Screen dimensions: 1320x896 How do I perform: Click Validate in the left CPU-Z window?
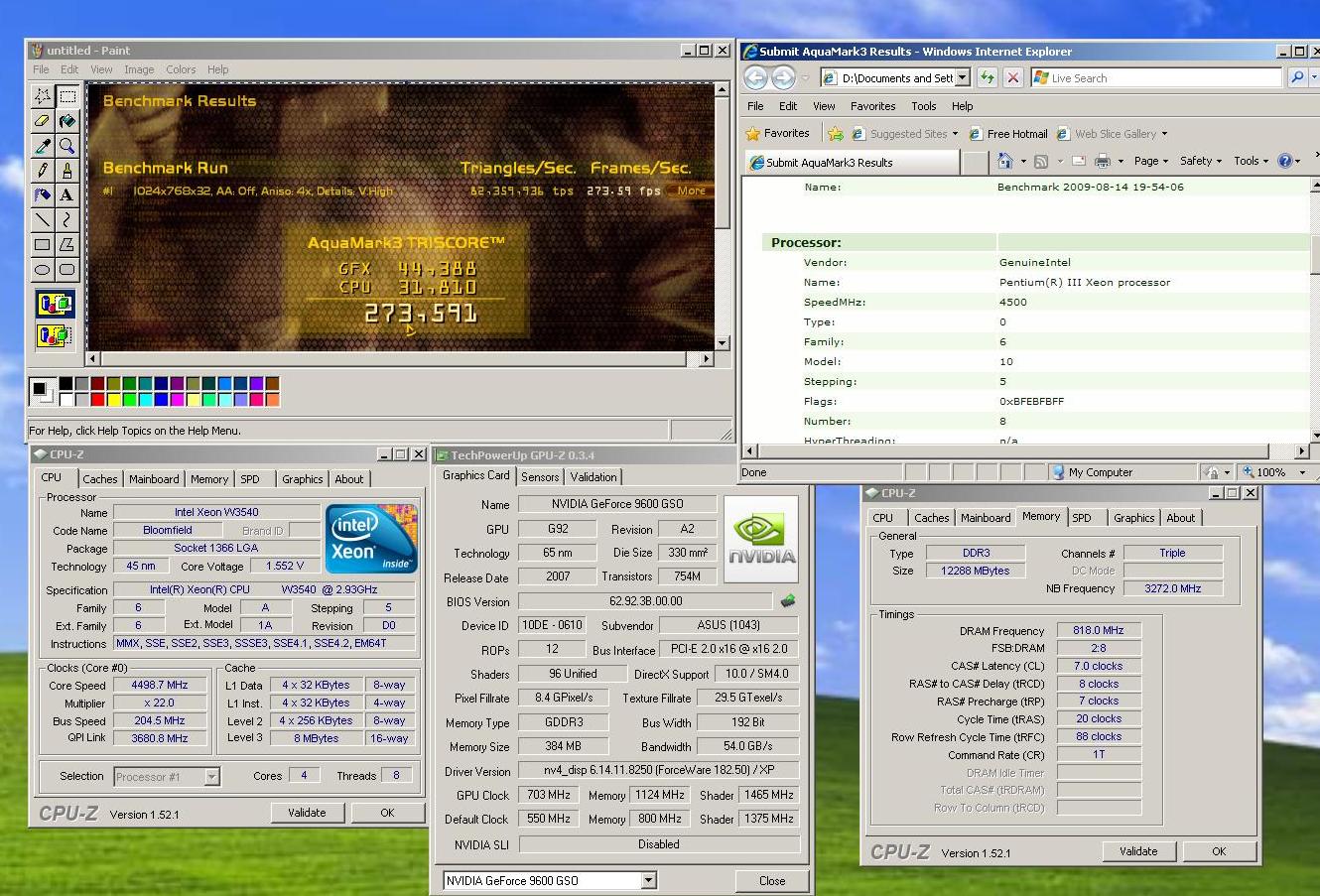click(307, 813)
